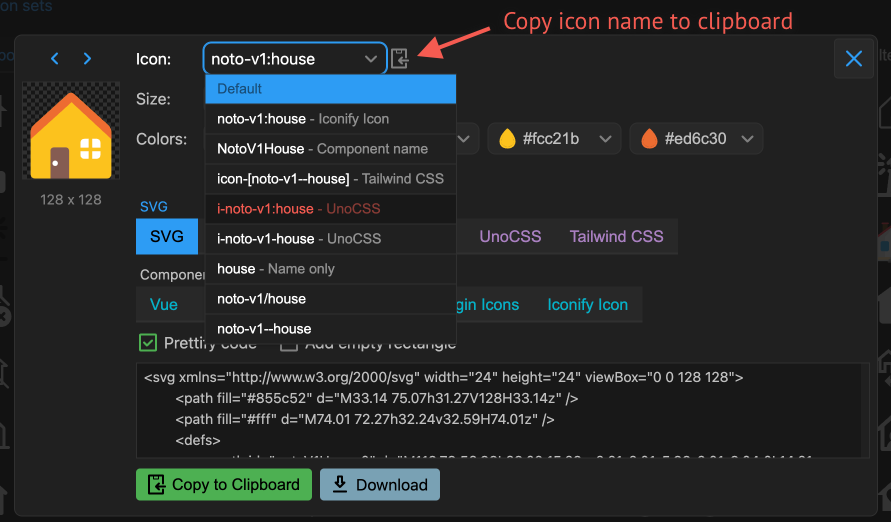The height and width of the screenshot is (522, 891).
Task: Switch to the Tailwind CSS tab
Action: tap(616, 237)
